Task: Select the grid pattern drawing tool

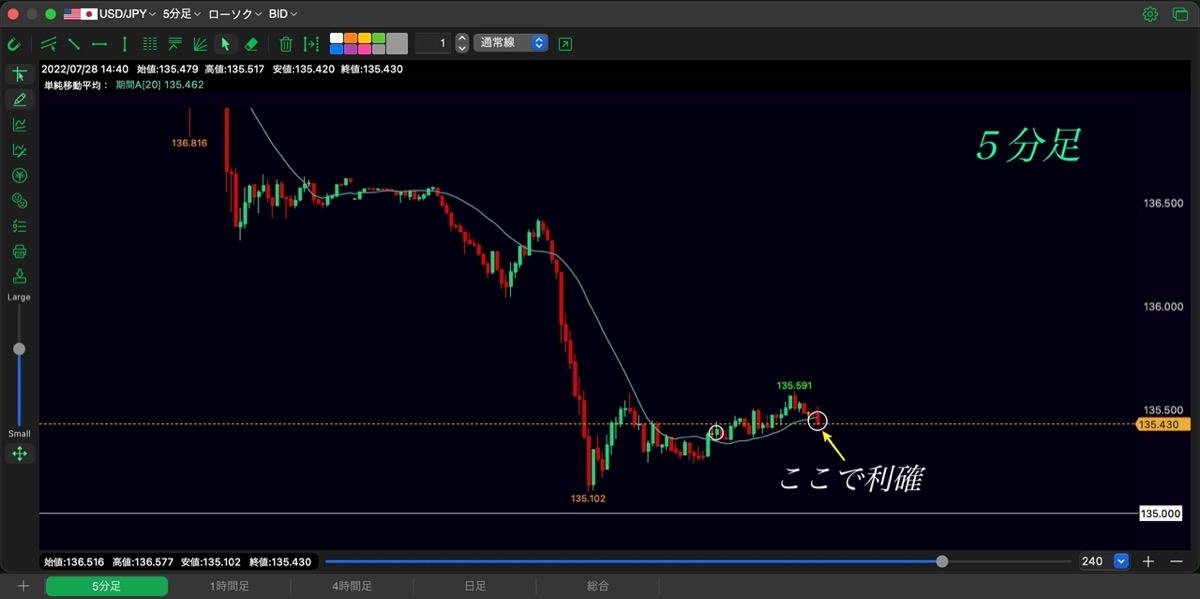Action: coord(150,44)
